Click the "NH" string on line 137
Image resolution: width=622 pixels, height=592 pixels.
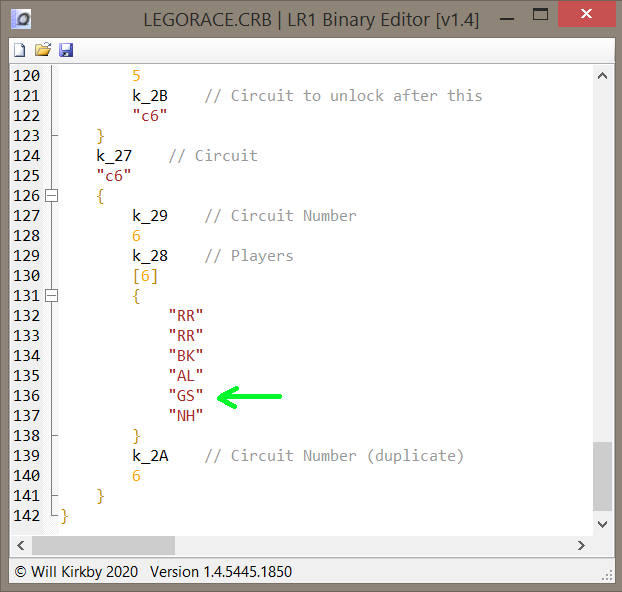point(186,416)
